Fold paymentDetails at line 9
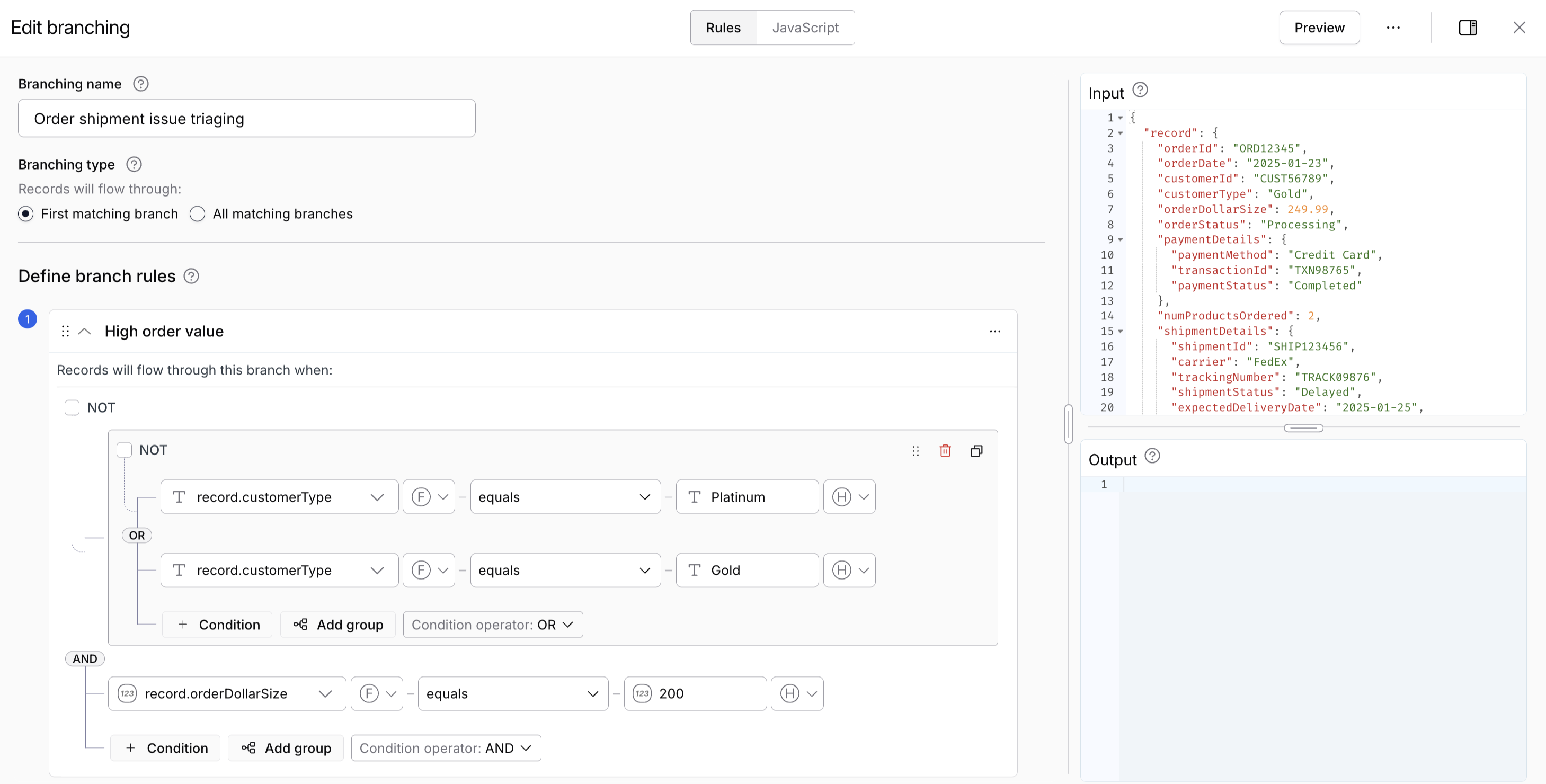1546x784 pixels. coord(1120,240)
